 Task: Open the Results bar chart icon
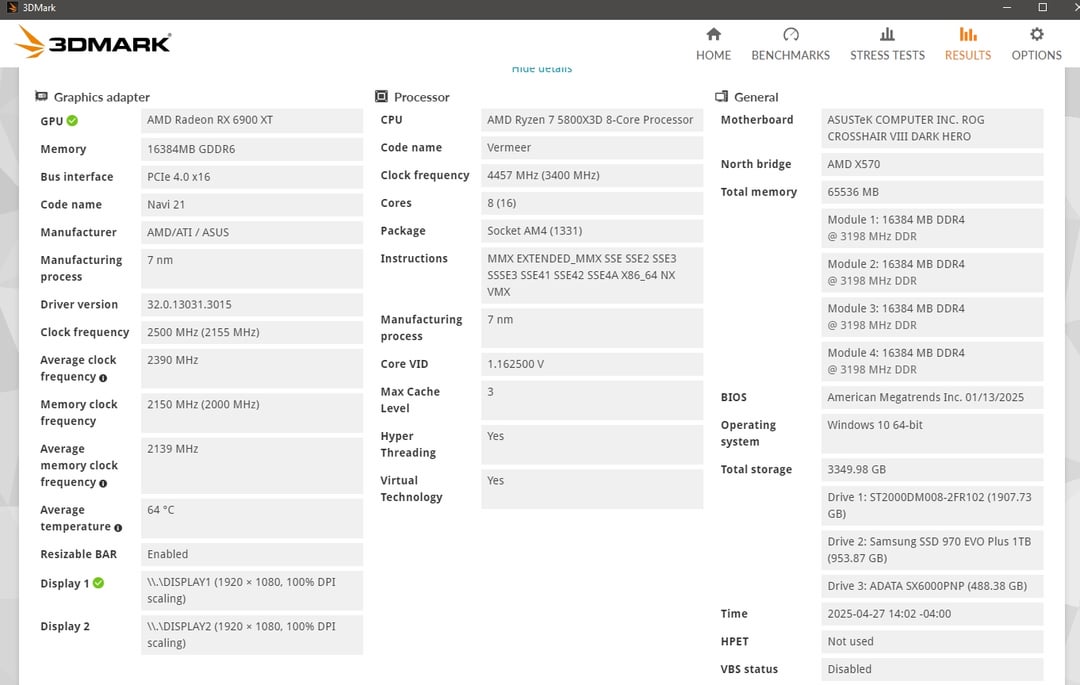(968, 34)
